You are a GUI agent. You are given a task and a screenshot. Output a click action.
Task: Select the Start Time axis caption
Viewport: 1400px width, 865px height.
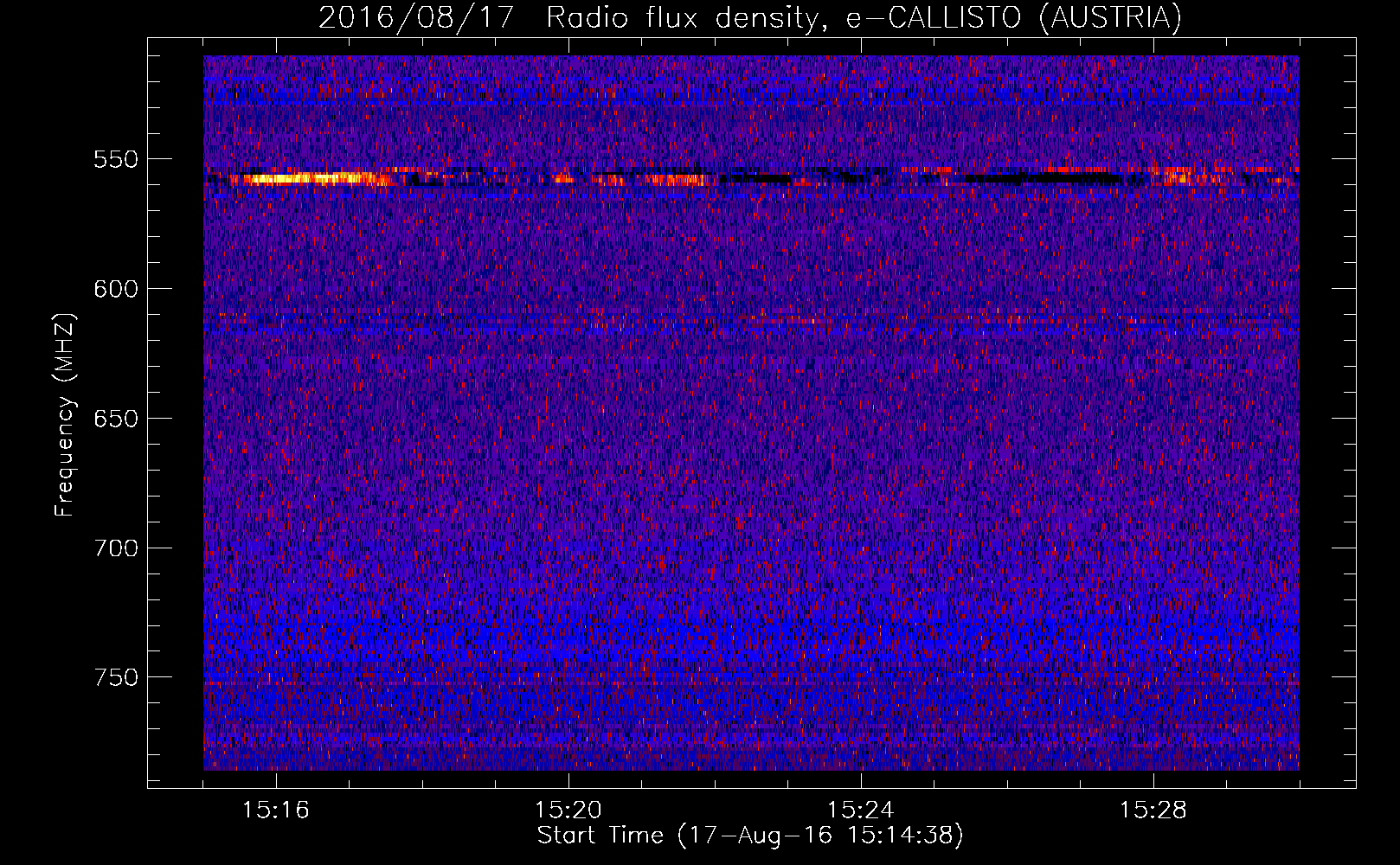750,836
